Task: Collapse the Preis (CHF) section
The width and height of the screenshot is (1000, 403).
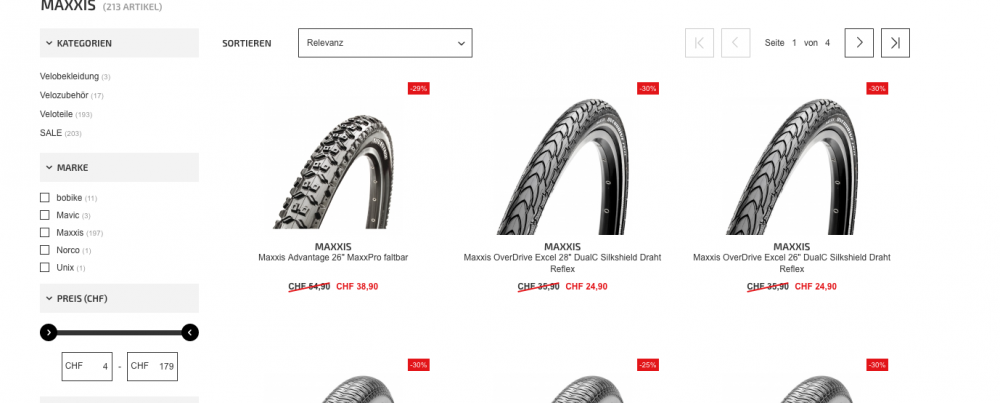Action: tap(119, 298)
